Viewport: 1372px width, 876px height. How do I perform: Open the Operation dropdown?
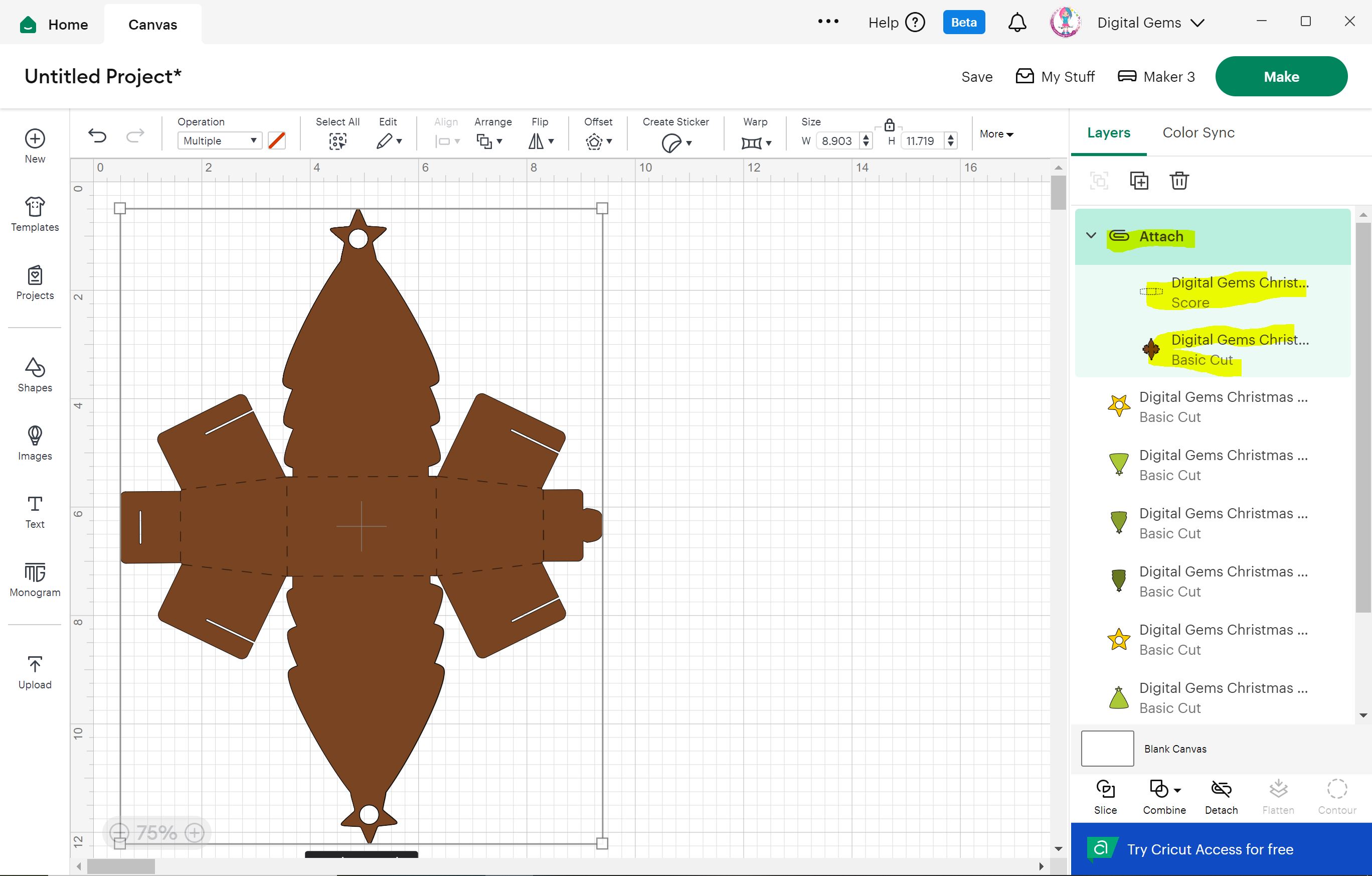(219, 141)
